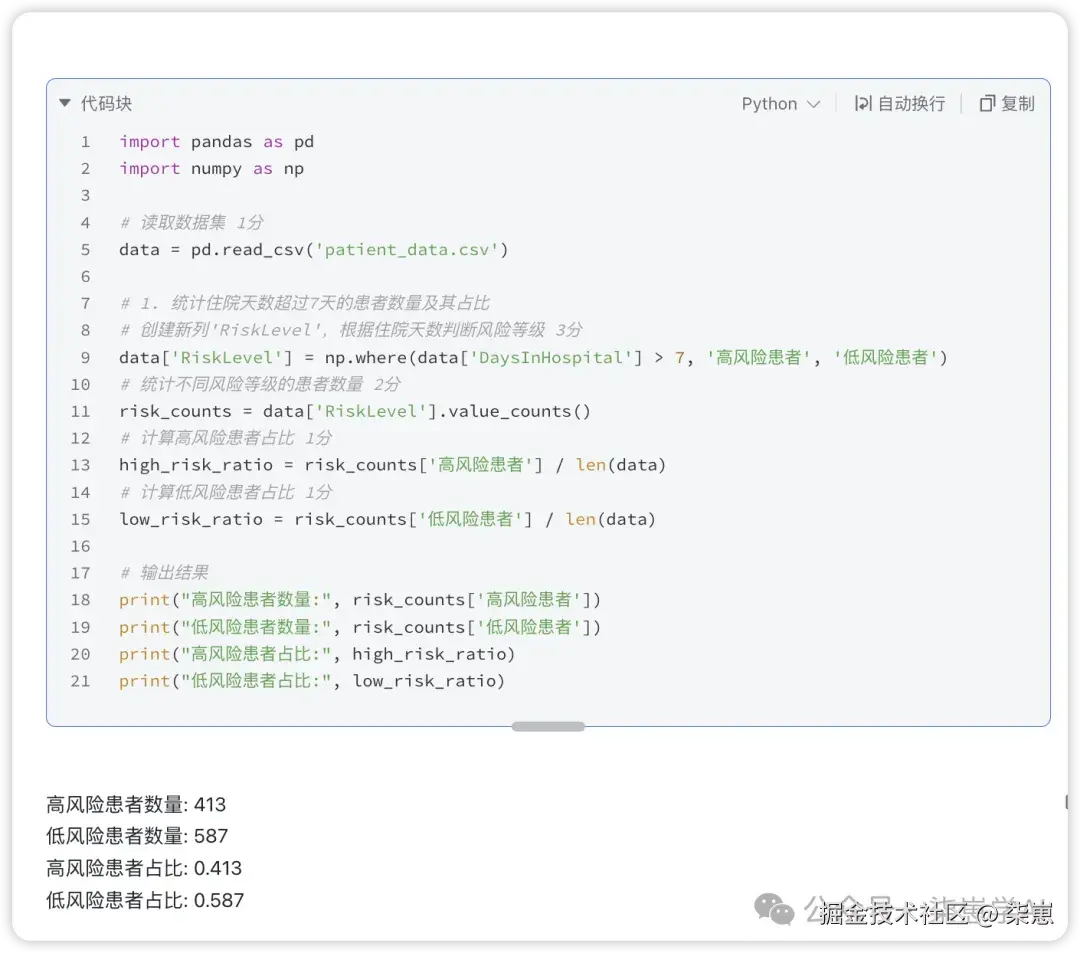Click 复制 to copy the code
Viewport: 1080px width, 953px height.
tap(1016, 103)
